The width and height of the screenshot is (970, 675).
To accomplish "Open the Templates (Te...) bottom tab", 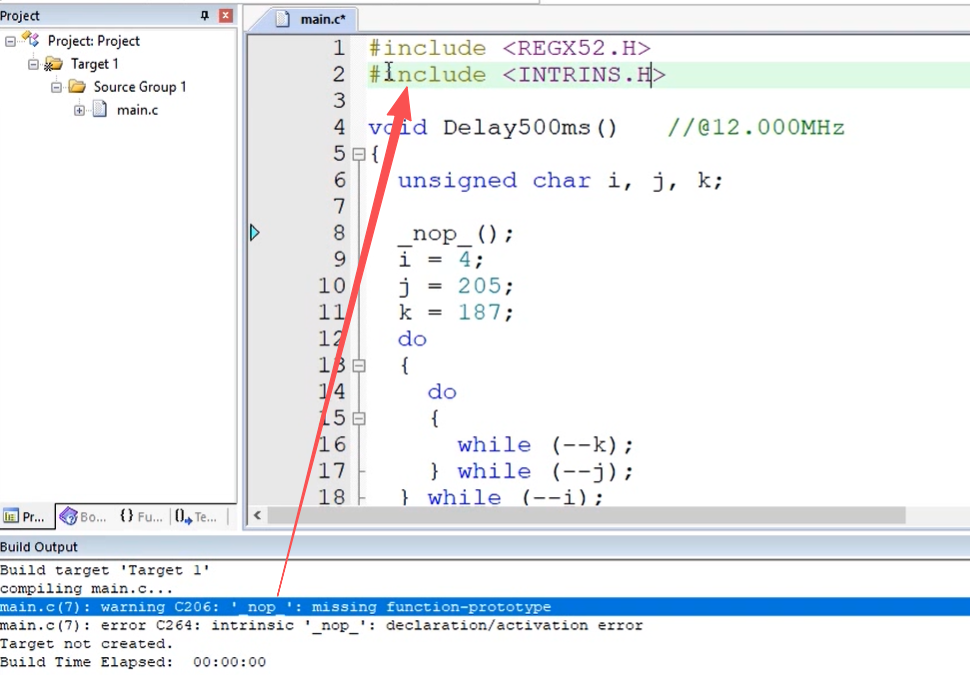I will (x=195, y=517).
